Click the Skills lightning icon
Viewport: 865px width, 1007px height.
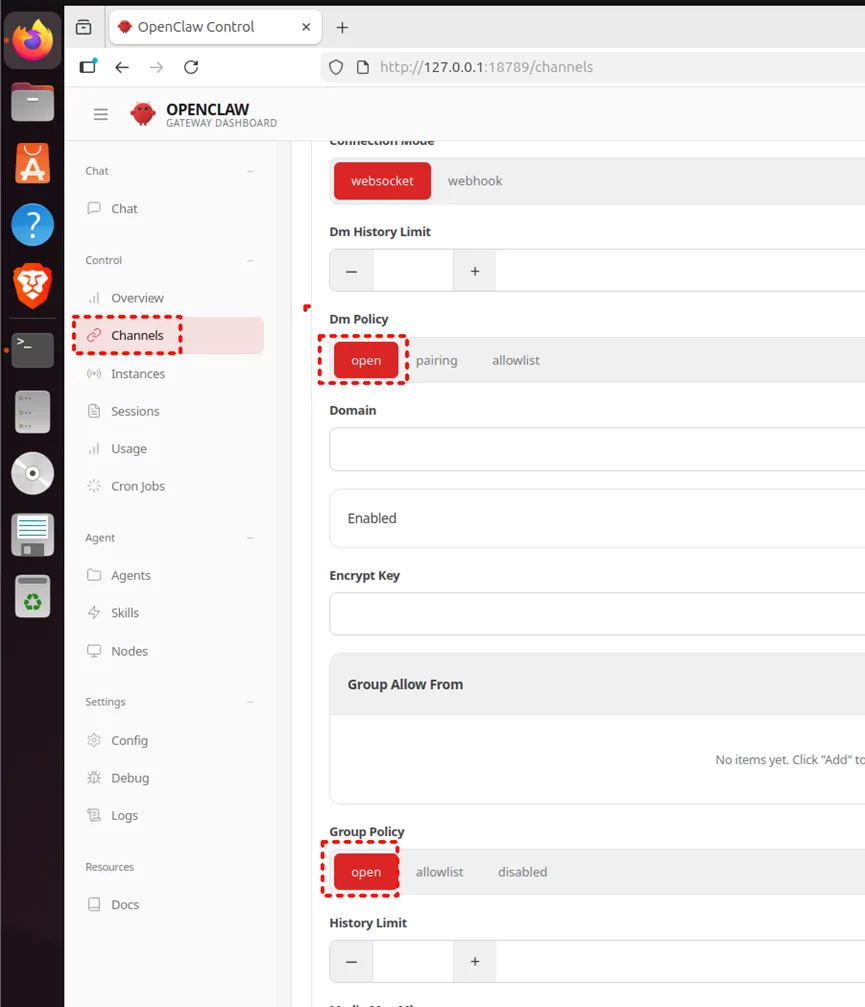click(x=94, y=613)
